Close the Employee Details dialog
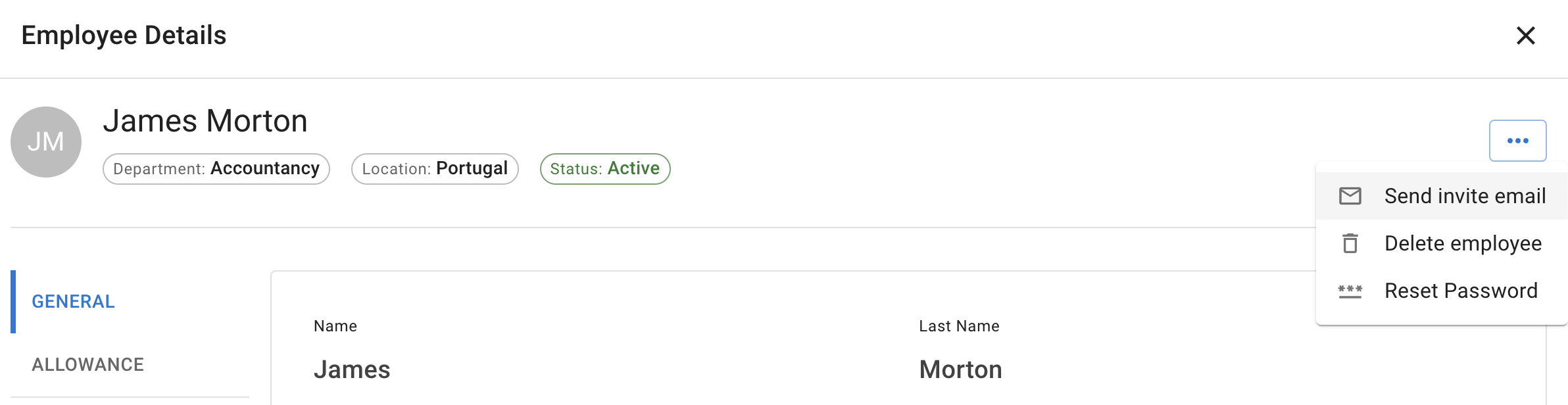Screen dimensions: 1568x405 coord(1525,36)
